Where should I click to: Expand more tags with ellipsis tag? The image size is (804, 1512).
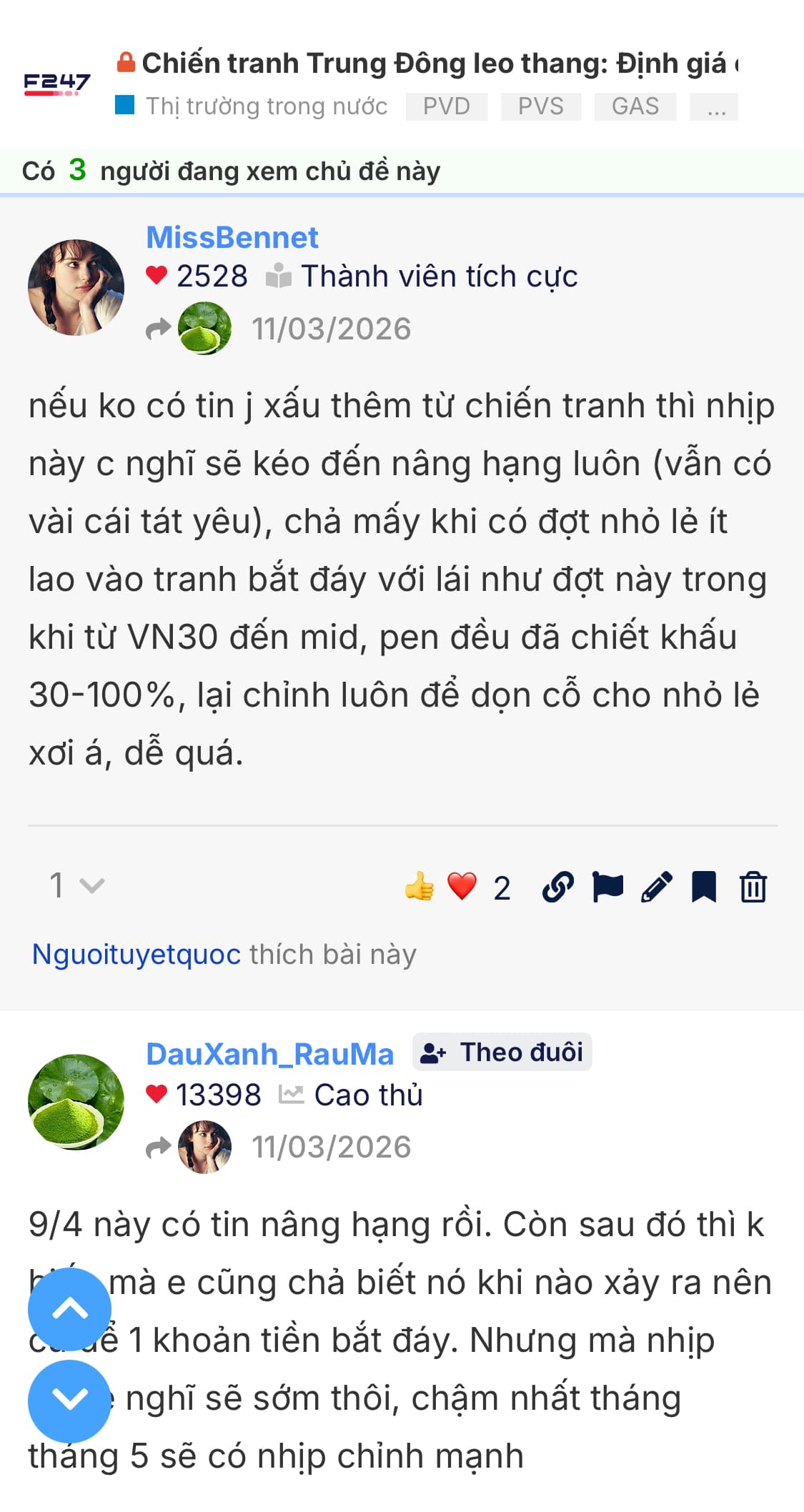click(x=714, y=106)
